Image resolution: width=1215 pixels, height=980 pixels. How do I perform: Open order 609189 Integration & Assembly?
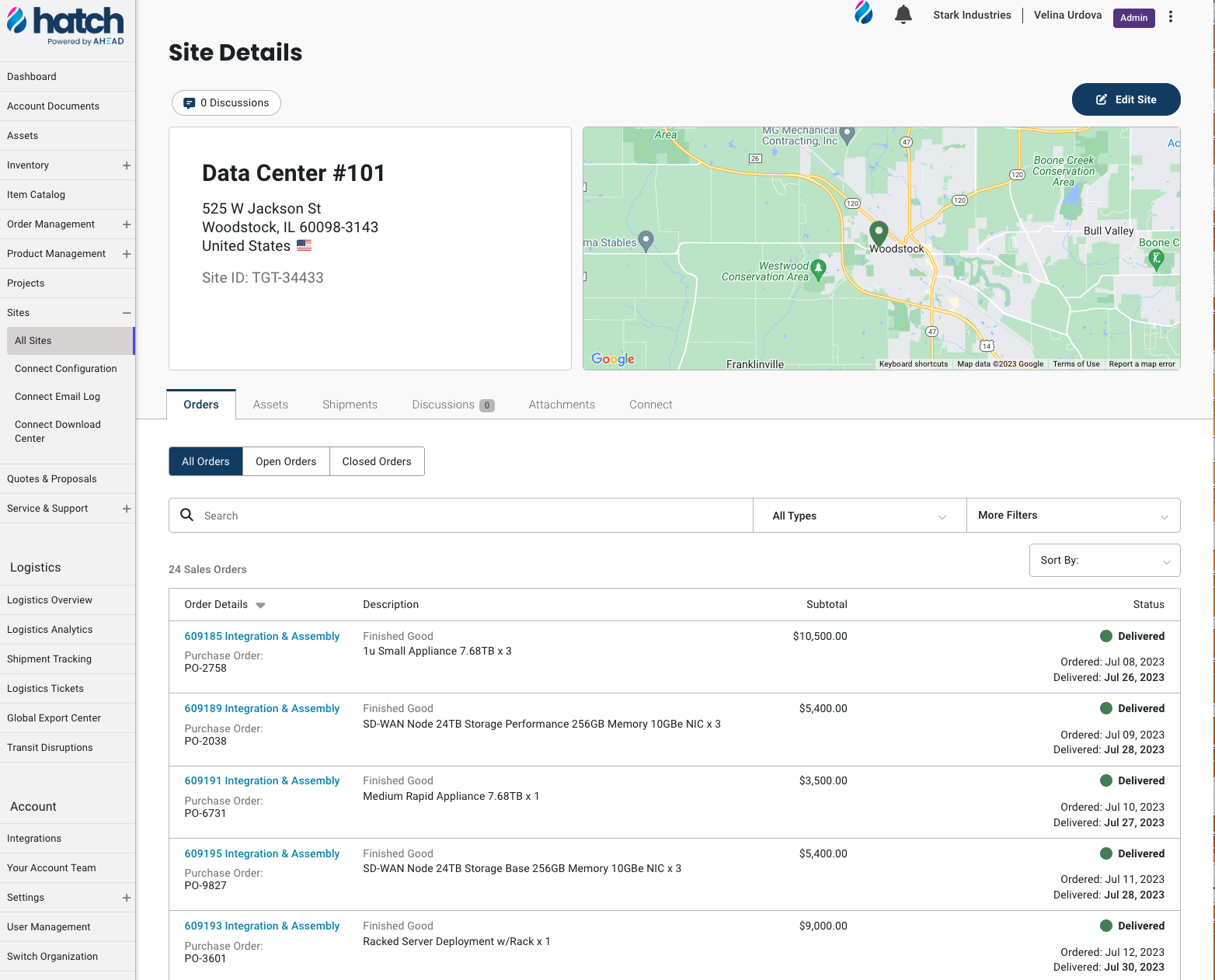pyautogui.click(x=262, y=708)
